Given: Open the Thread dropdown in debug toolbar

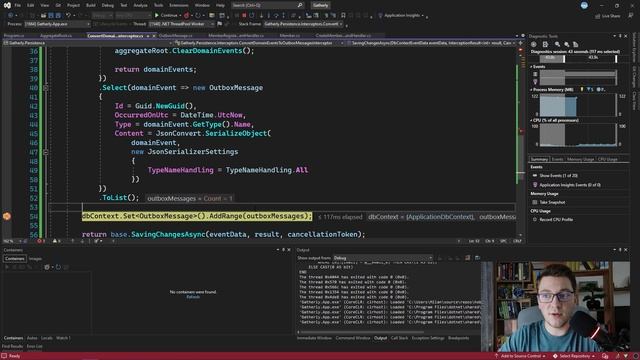Looking at the screenshot, I should point(181,24).
